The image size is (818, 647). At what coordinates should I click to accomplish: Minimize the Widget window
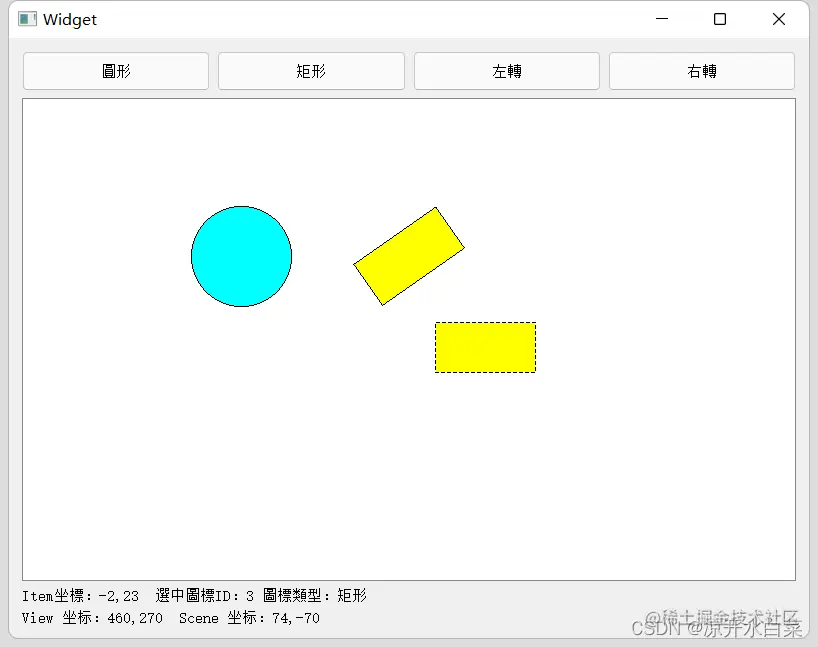click(662, 18)
